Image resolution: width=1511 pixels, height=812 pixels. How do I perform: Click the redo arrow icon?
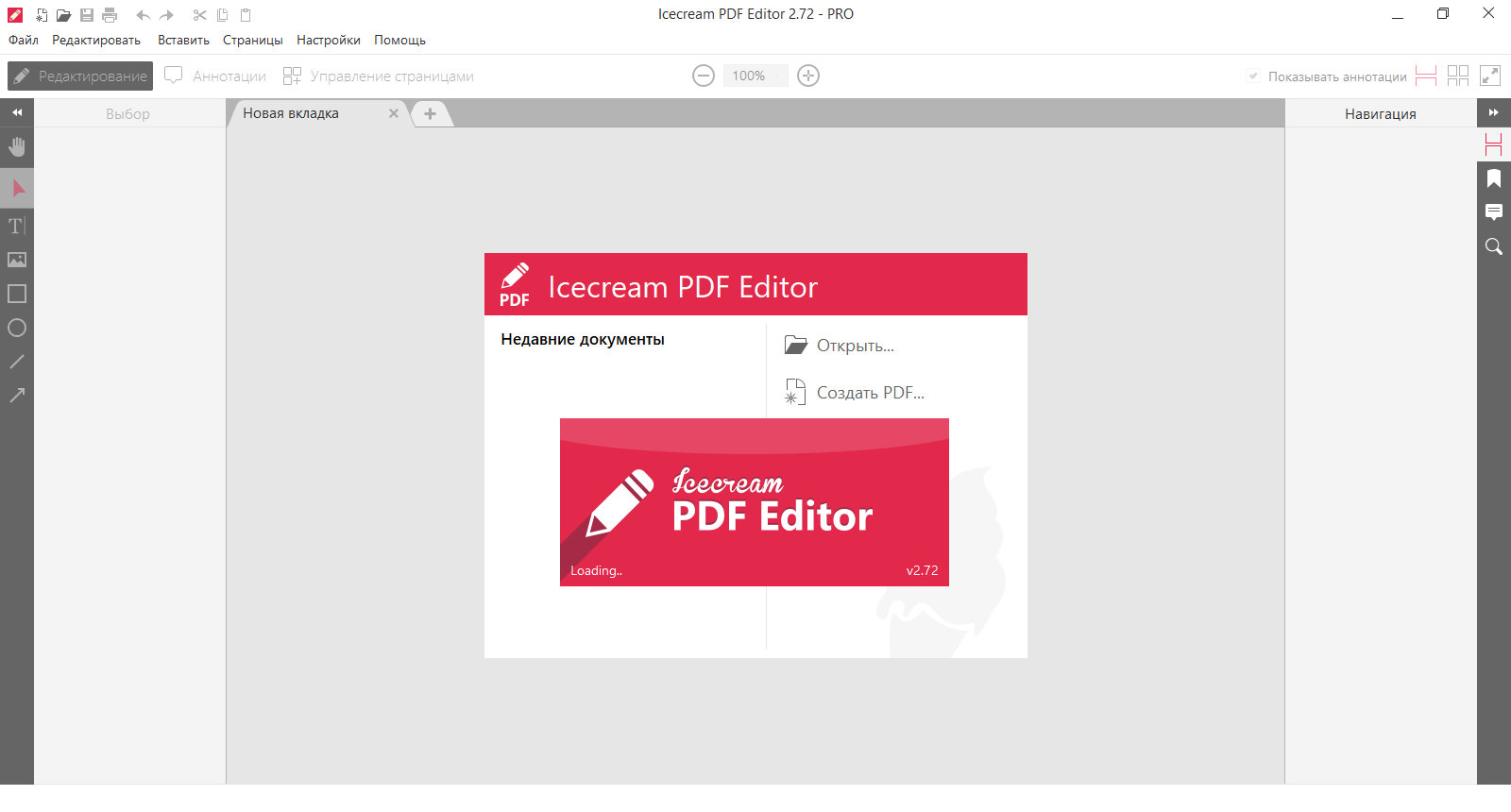[166, 15]
